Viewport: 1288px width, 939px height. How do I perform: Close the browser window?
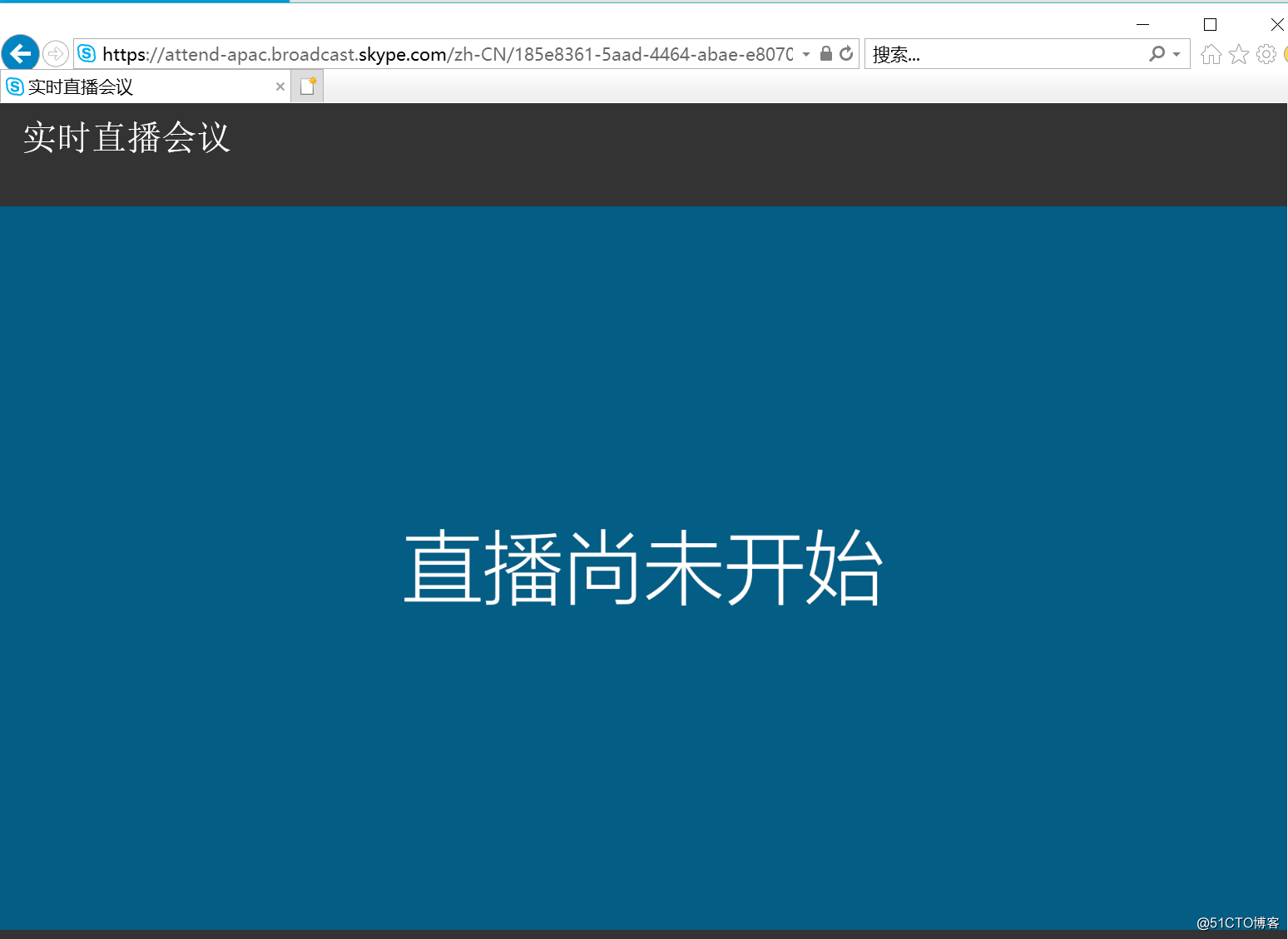point(1276,24)
